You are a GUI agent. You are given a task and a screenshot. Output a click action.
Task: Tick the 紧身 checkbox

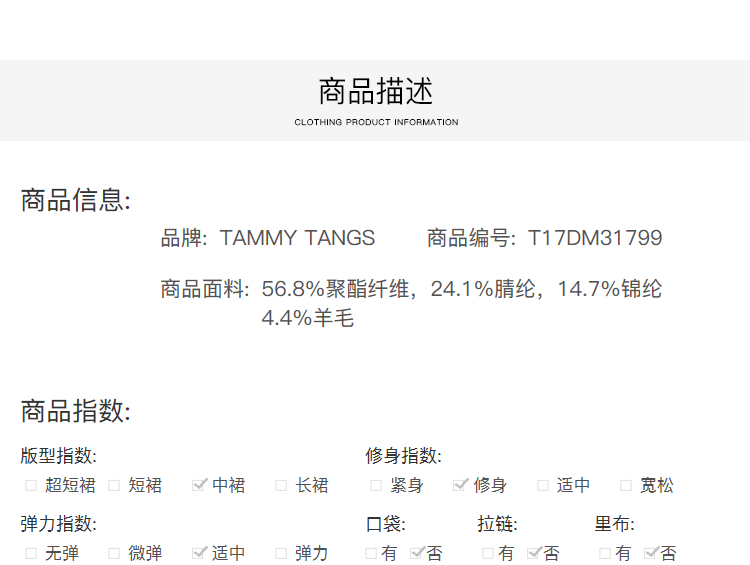click(x=376, y=486)
